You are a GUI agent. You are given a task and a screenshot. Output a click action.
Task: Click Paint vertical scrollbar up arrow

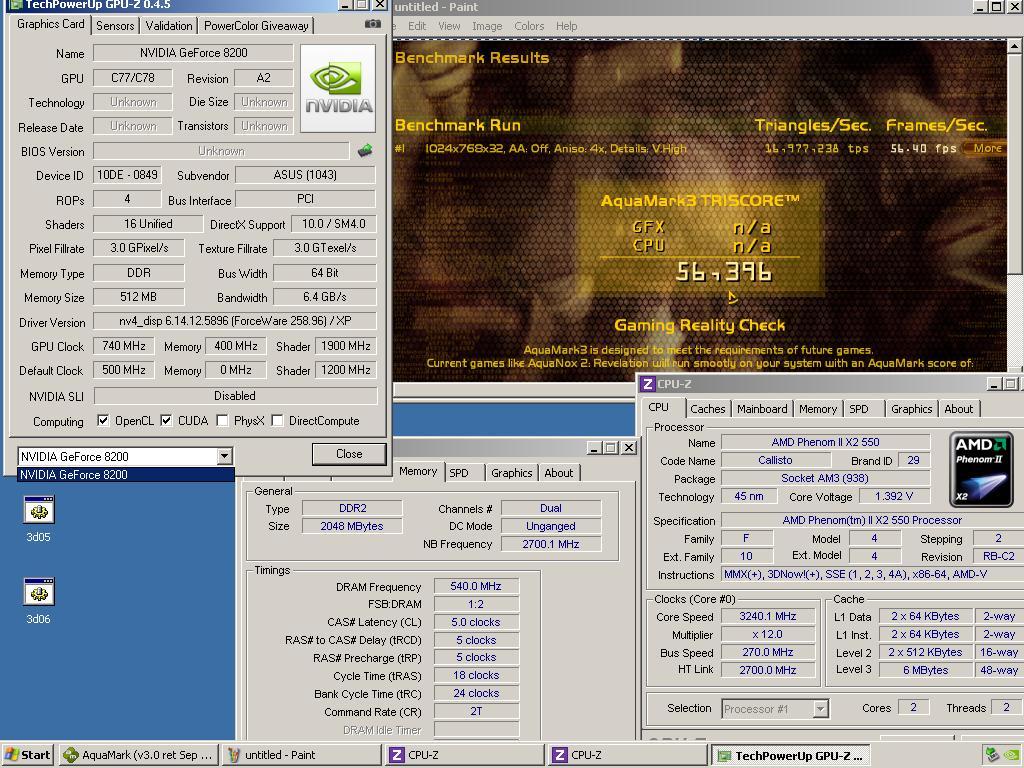click(1015, 46)
